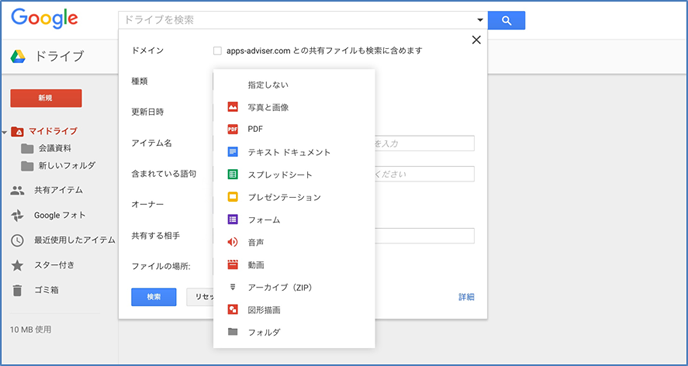Click the blue テキスト ドキュメント icon
Image resolution: width=688 pixels, height=366 pixels.
[x=233, y=152]
